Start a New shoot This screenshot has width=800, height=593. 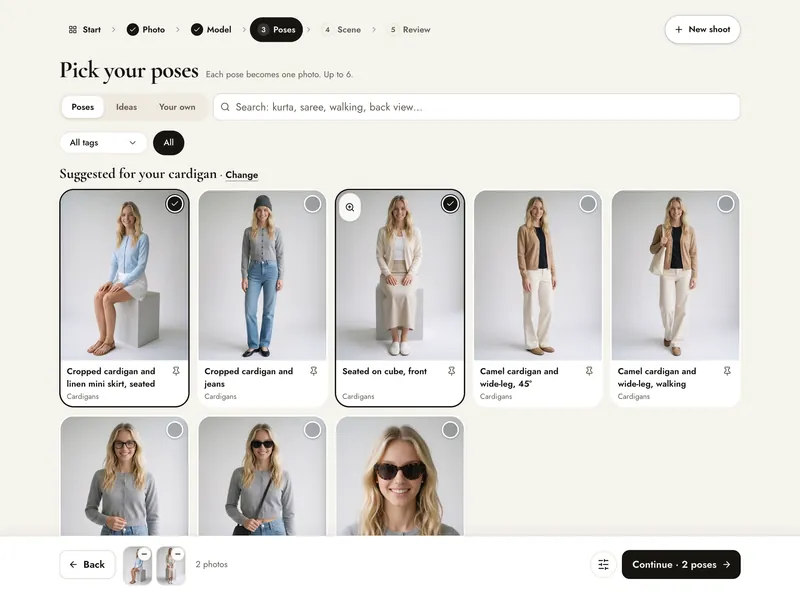(x=703, y=30)
